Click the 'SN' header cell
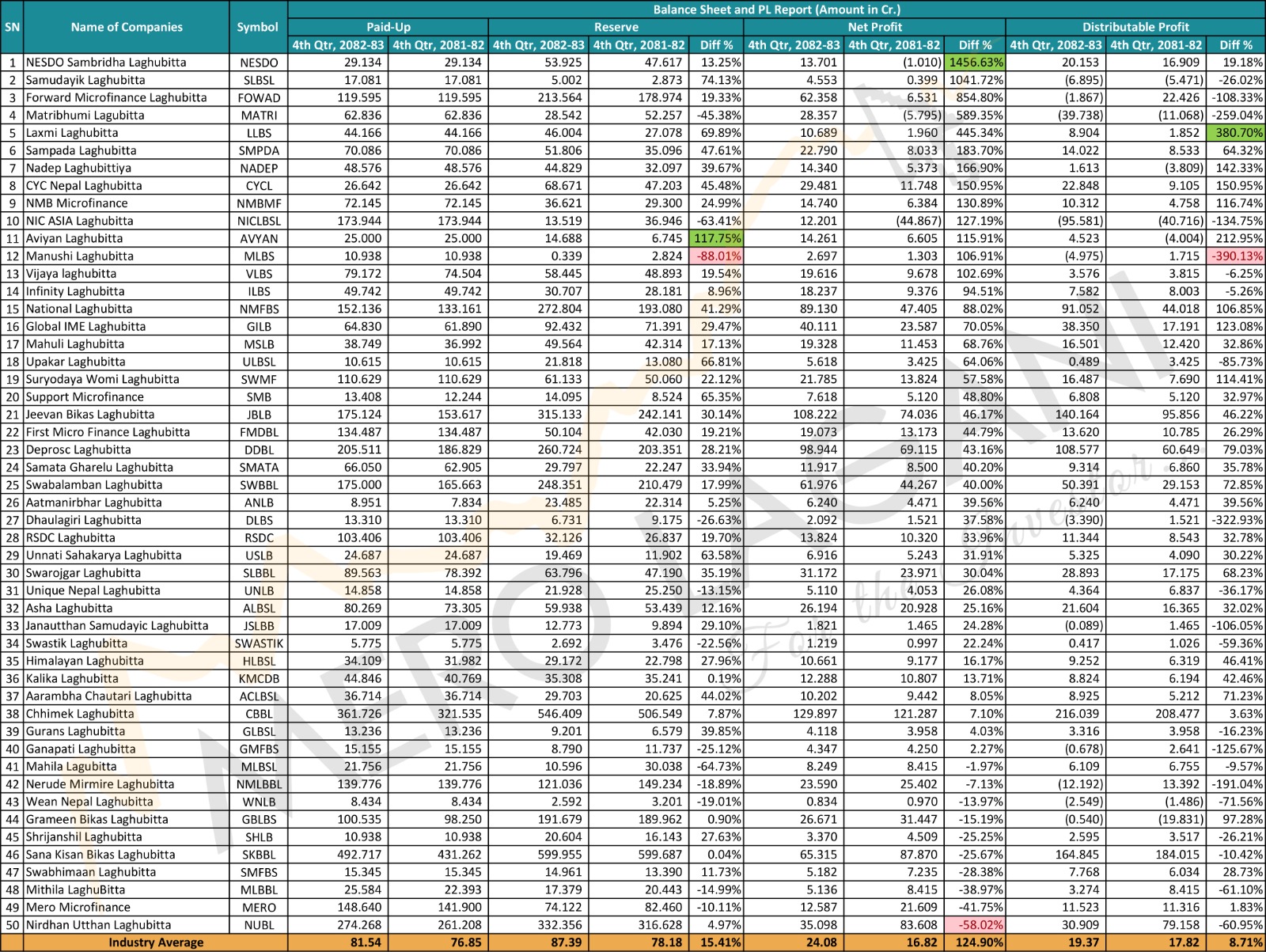1266x952 pixels. pos(12,27)
